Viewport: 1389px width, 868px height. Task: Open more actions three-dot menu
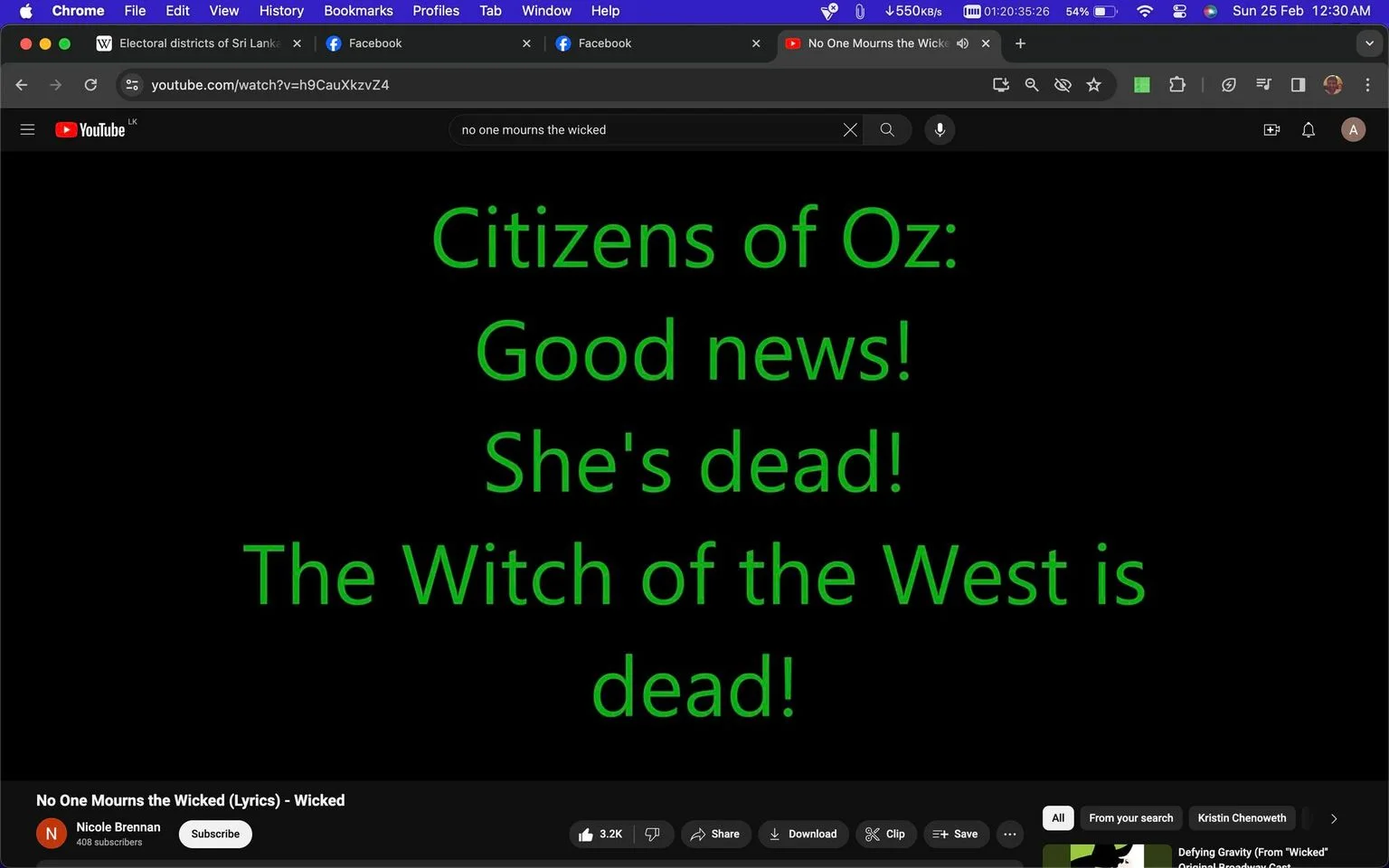1010,834
